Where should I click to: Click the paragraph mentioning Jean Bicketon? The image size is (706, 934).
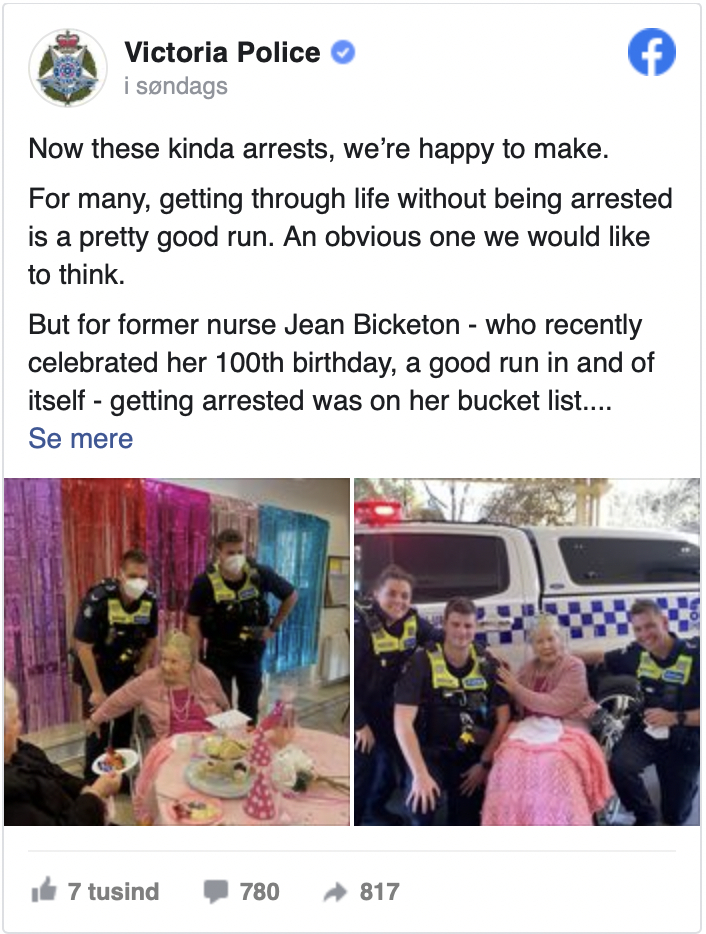point(341,363)
